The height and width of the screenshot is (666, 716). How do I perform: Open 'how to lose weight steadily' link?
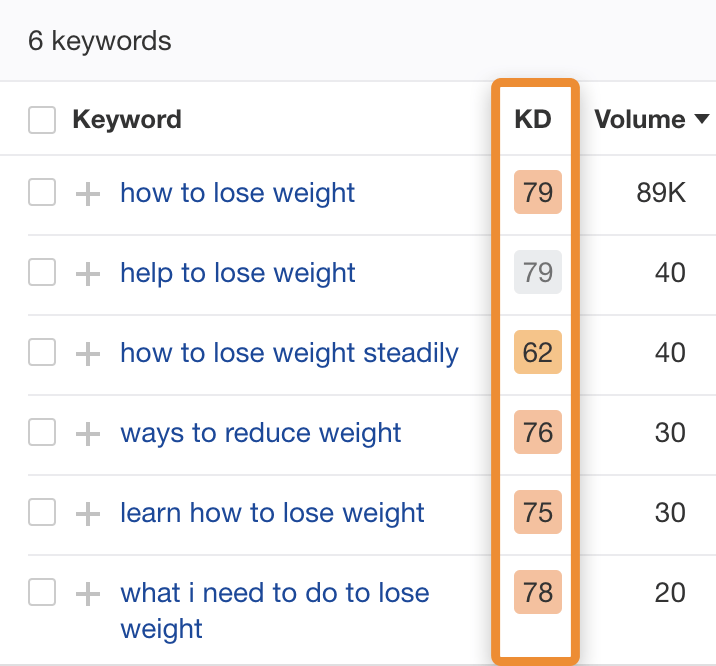coord(289,353)
